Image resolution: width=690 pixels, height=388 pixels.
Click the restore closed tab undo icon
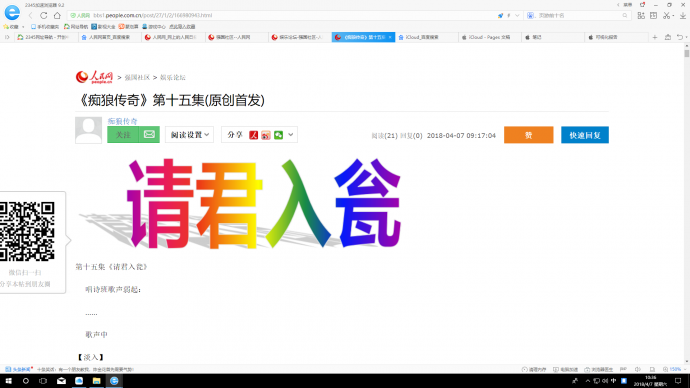pos(679,37)
